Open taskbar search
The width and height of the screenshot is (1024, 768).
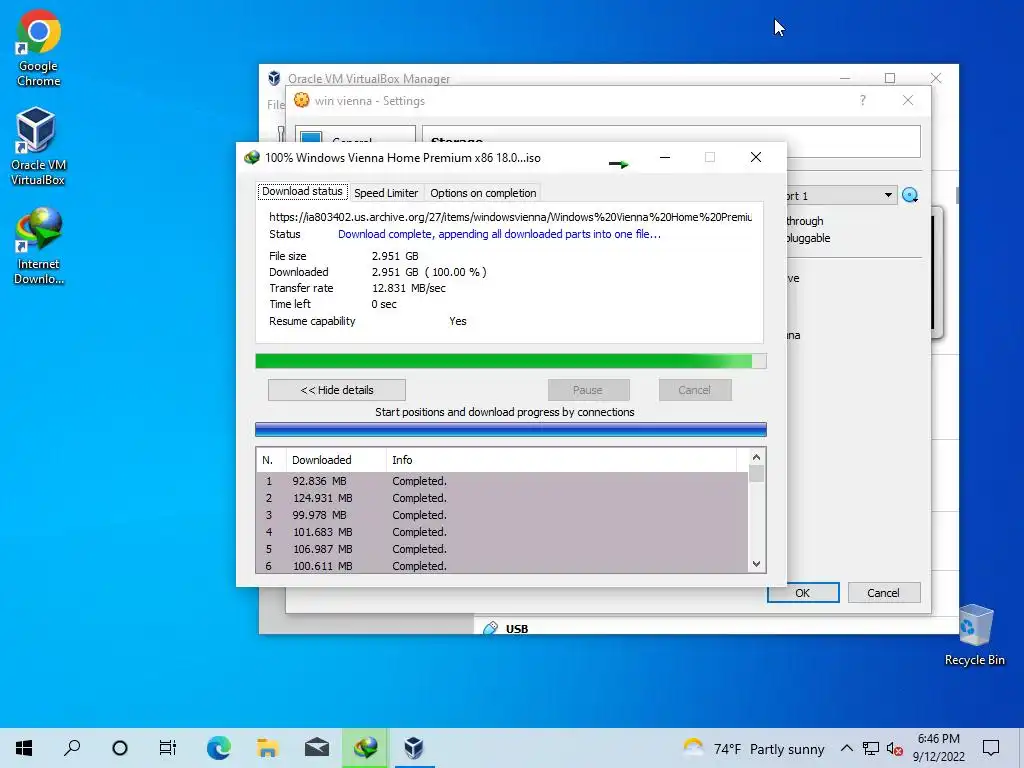pyautogui.click(x=72, y=748)
